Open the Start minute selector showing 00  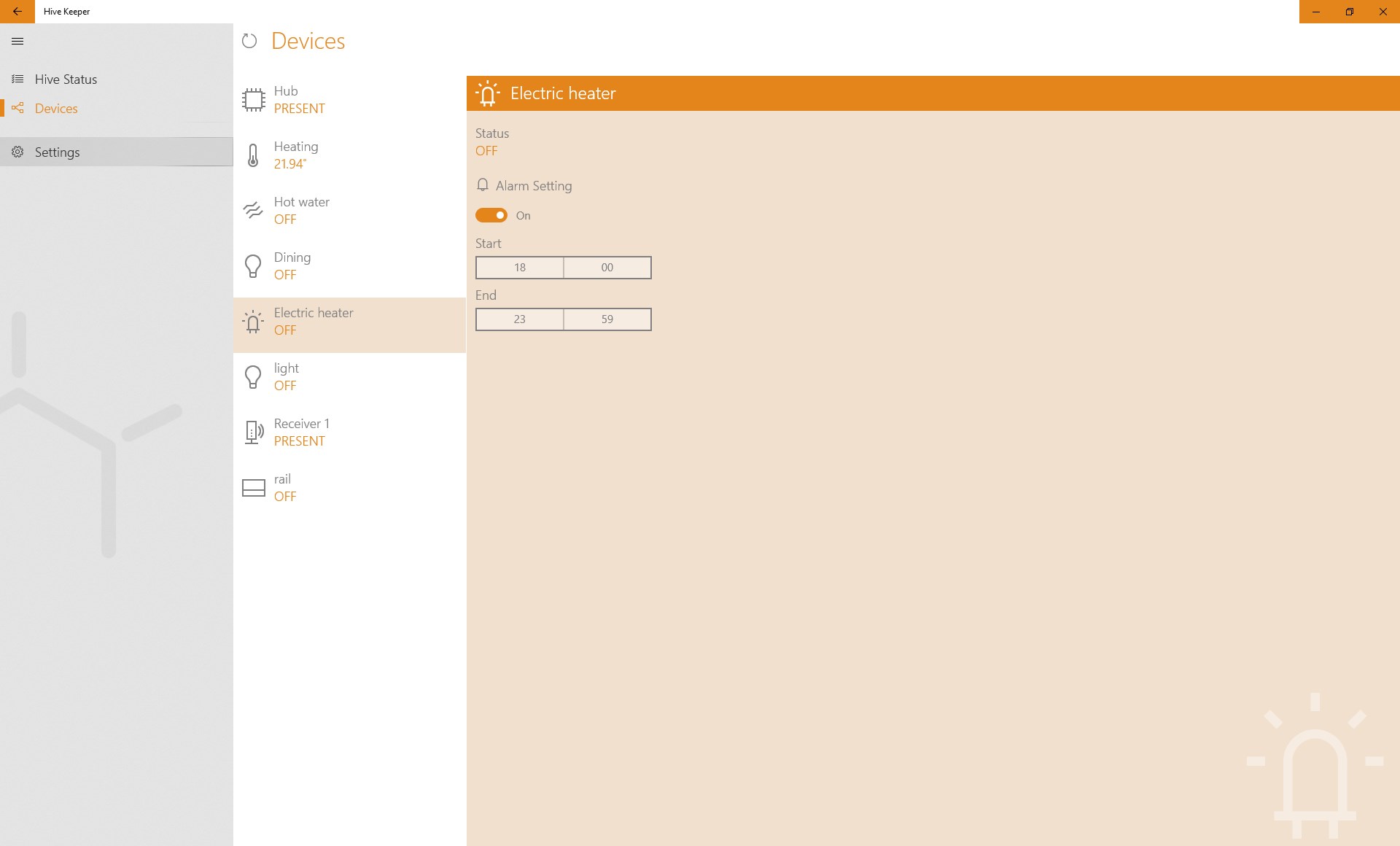tap(607, 268)
